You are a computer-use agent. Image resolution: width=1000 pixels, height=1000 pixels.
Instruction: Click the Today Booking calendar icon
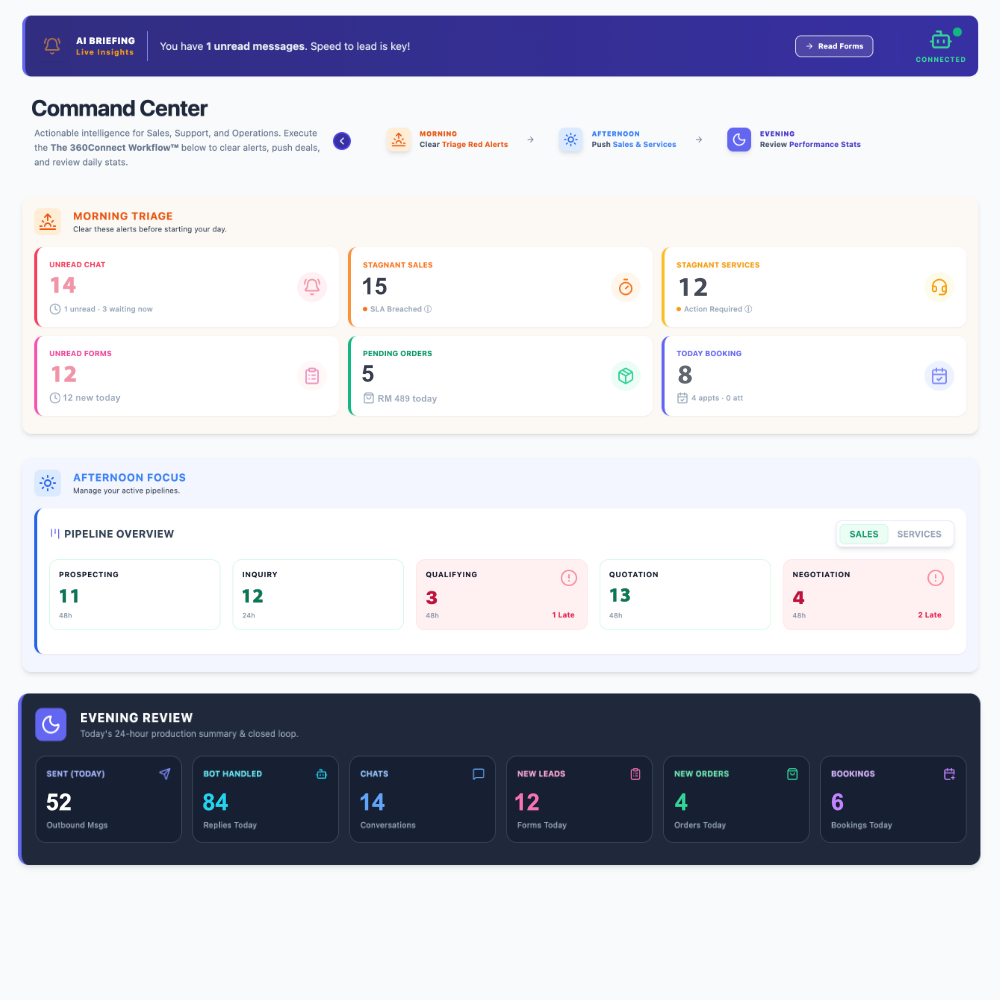coord(939,376)
